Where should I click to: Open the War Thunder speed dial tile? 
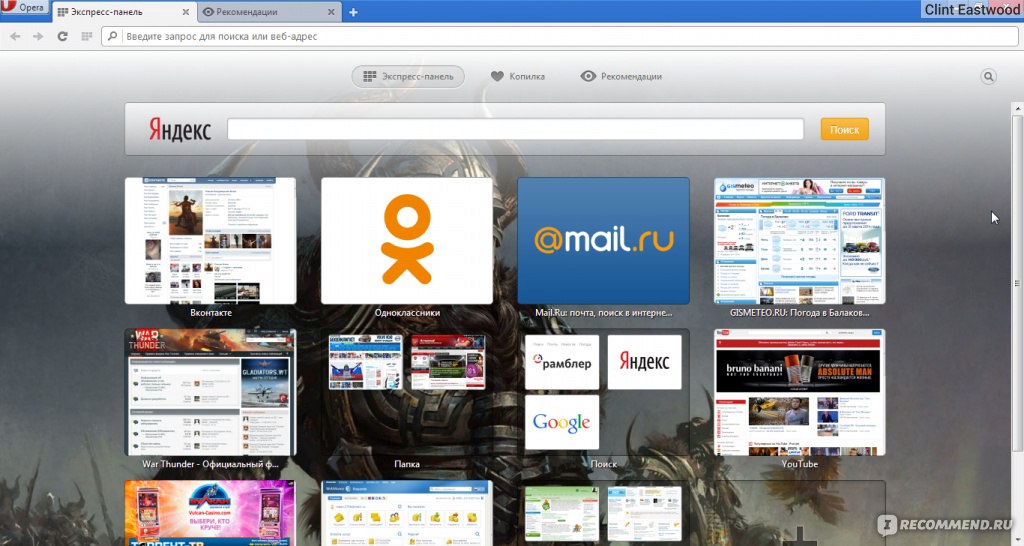click(x=210, y=392)
